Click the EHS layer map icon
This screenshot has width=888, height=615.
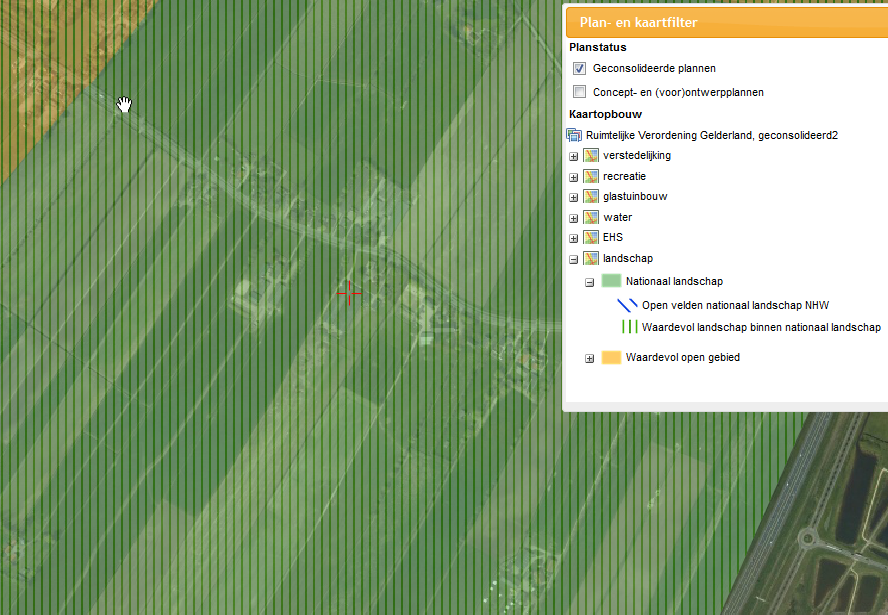pos(591,238)
